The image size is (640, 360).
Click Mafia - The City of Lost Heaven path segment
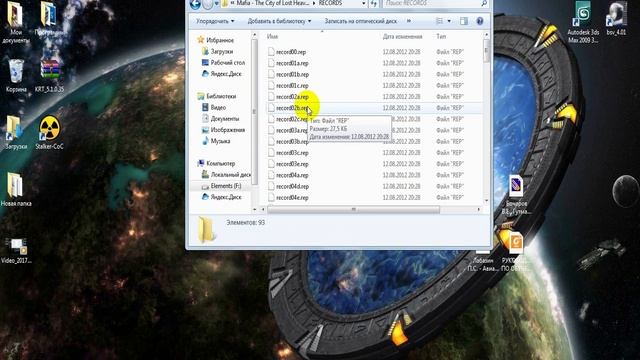272,3
